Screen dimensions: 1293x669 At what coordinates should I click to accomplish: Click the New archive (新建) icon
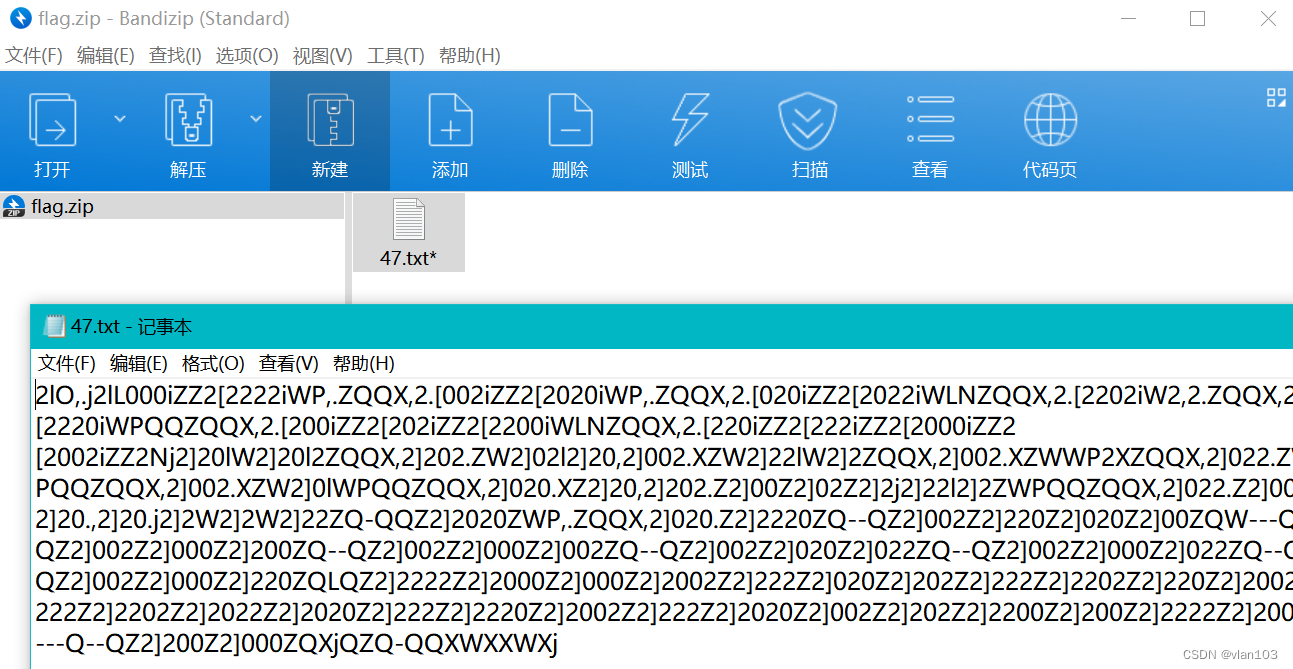click(330, 120)
